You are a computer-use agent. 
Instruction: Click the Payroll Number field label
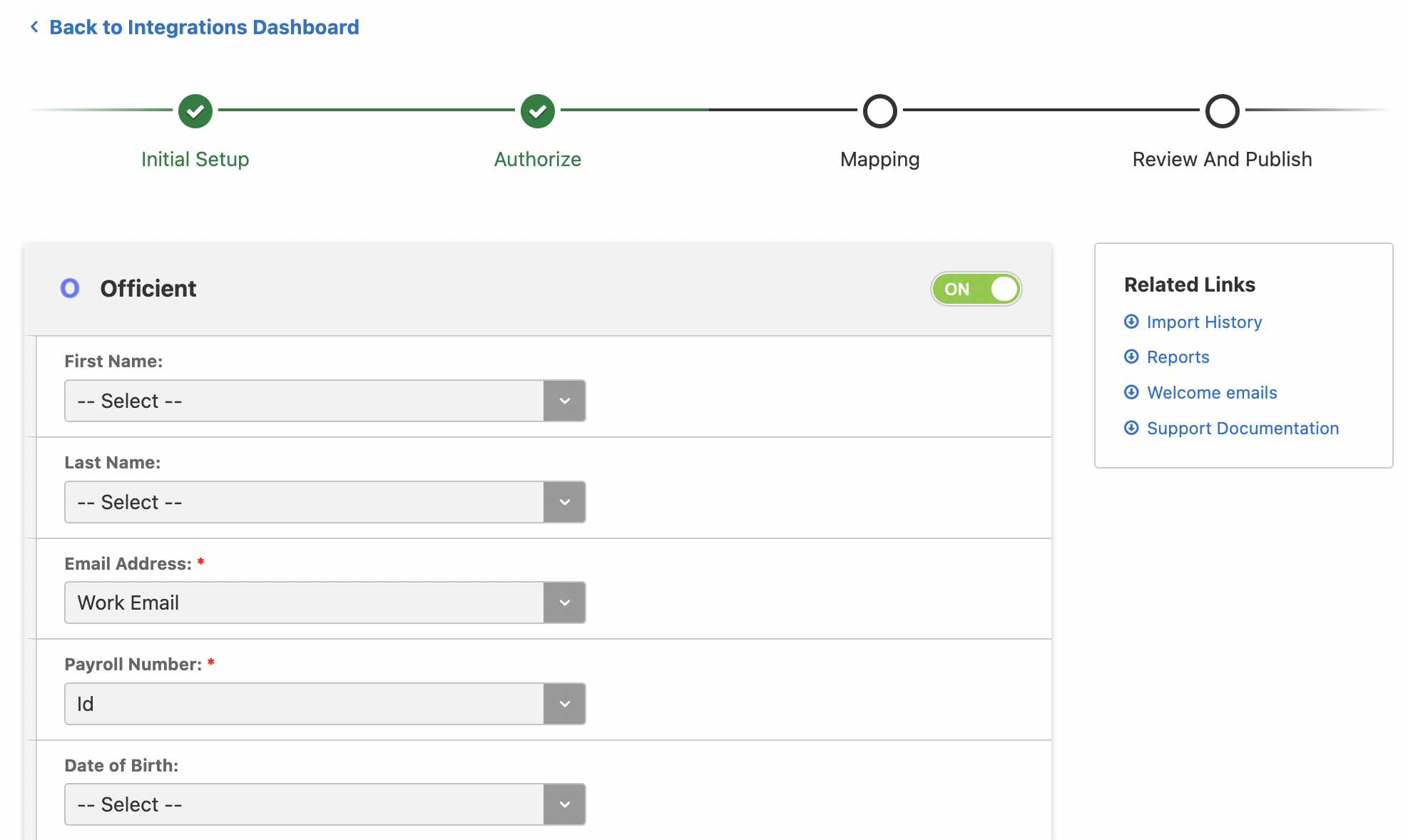tap(133, 664)
